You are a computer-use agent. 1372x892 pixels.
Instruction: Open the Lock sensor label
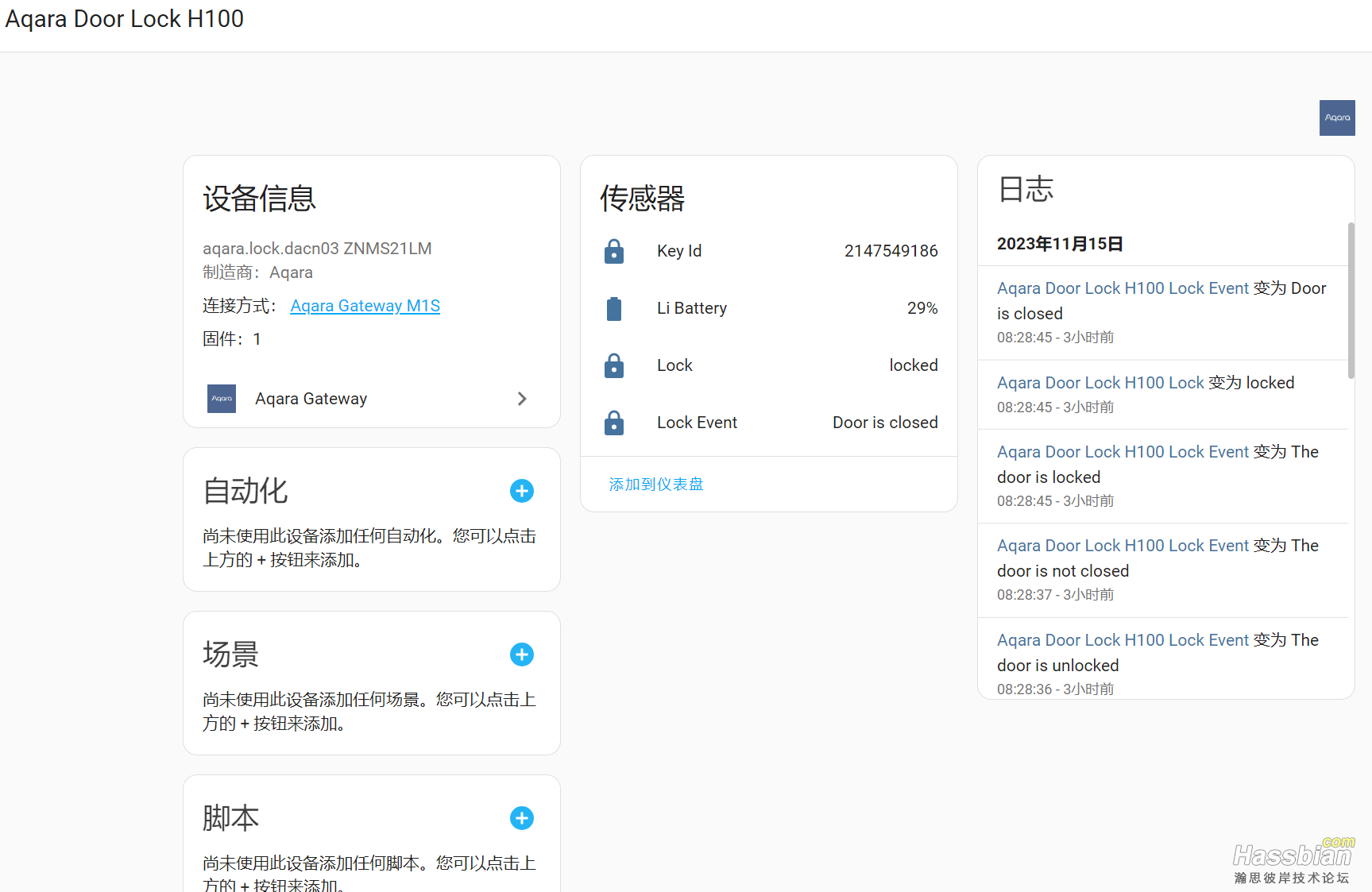674,365
